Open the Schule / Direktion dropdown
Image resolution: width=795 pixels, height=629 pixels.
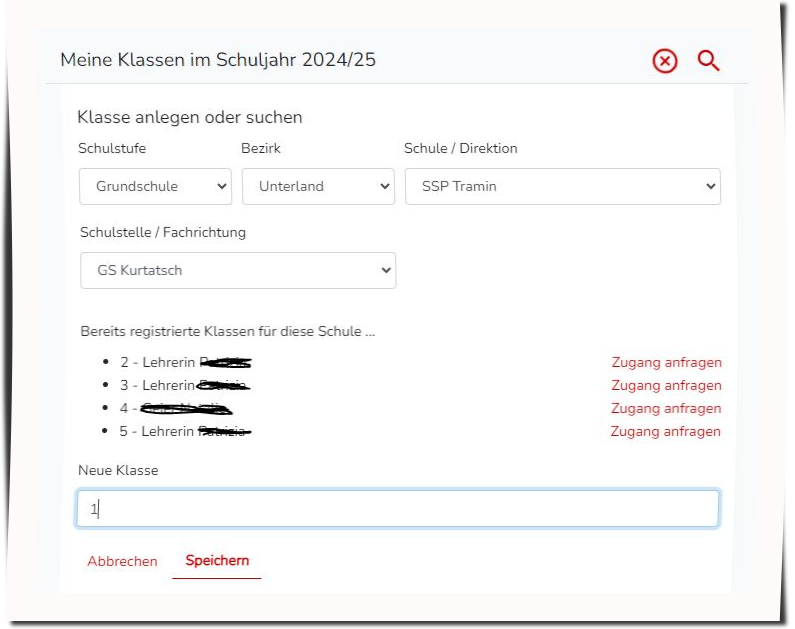562,186
